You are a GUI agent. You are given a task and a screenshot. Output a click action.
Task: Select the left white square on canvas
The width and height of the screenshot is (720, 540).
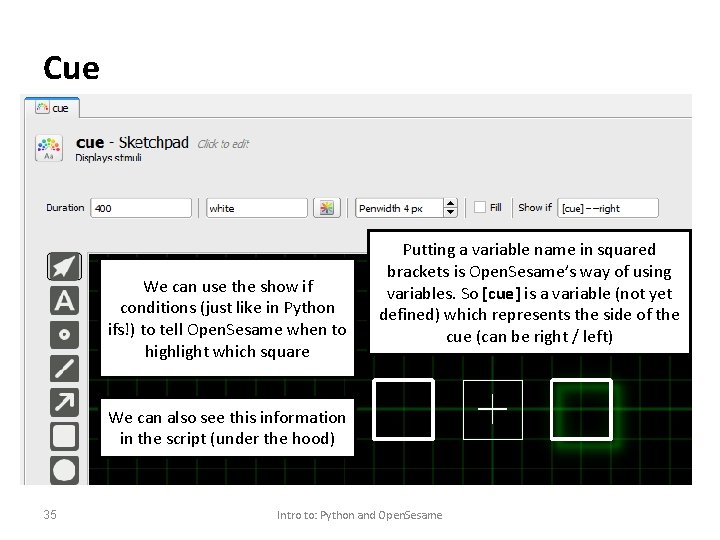[404, 410]
